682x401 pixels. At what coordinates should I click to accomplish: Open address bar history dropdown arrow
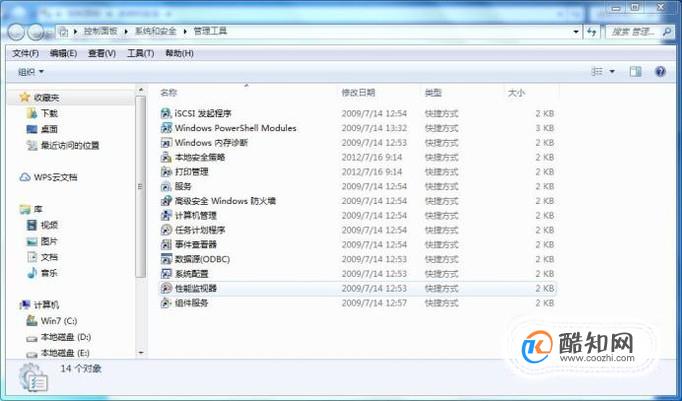coord(576,32)
